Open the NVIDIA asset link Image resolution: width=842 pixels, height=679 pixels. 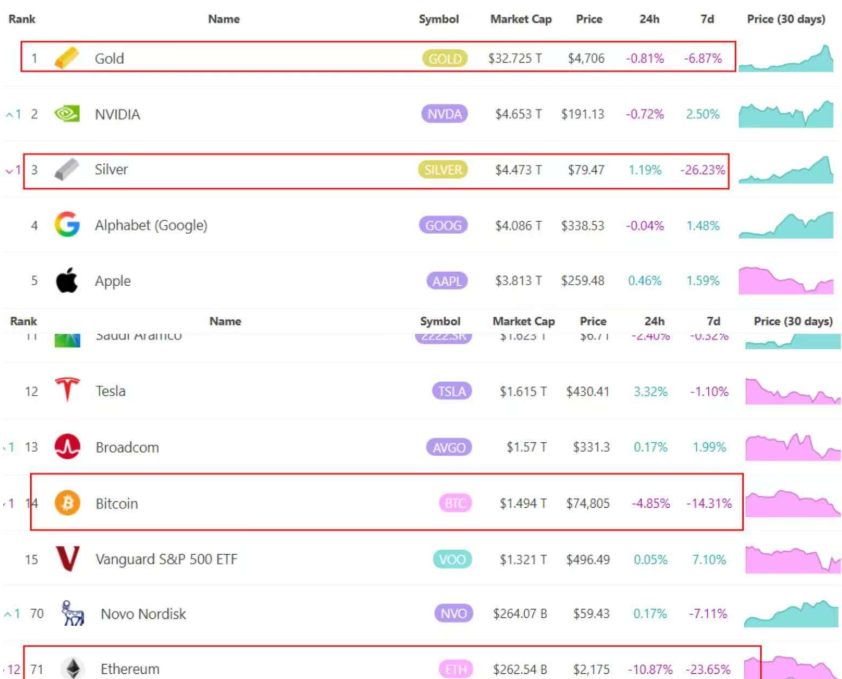[x=117, y=114]
